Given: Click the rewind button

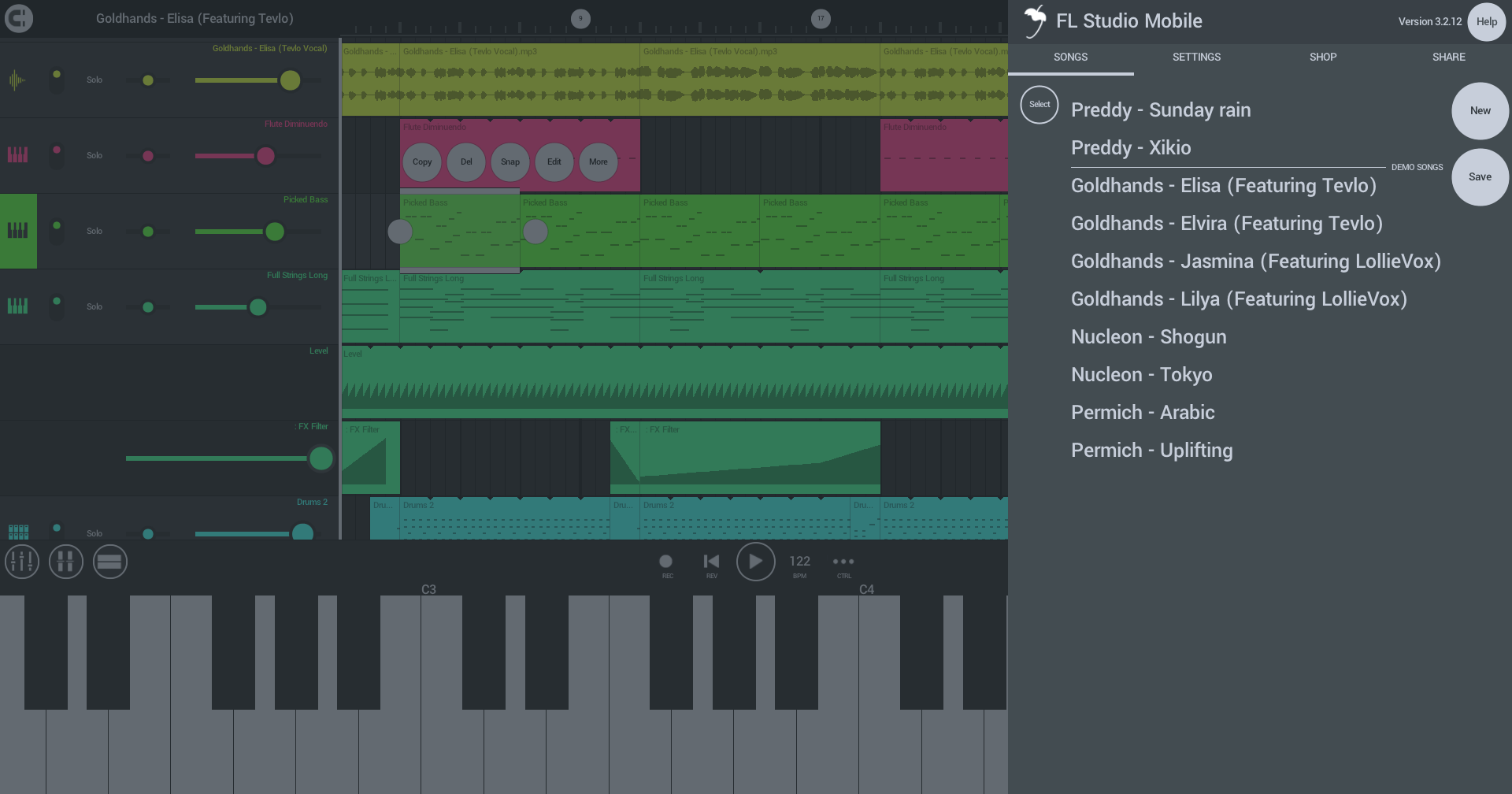Looking at the screenshot, I should [711, 562].
